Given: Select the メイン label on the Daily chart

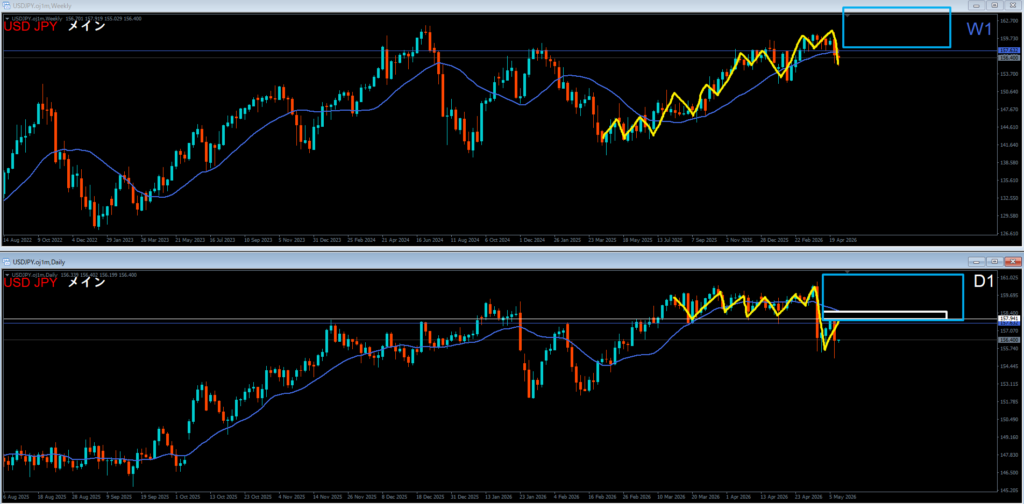Looking at the screenshot, I should pos(87,283).
